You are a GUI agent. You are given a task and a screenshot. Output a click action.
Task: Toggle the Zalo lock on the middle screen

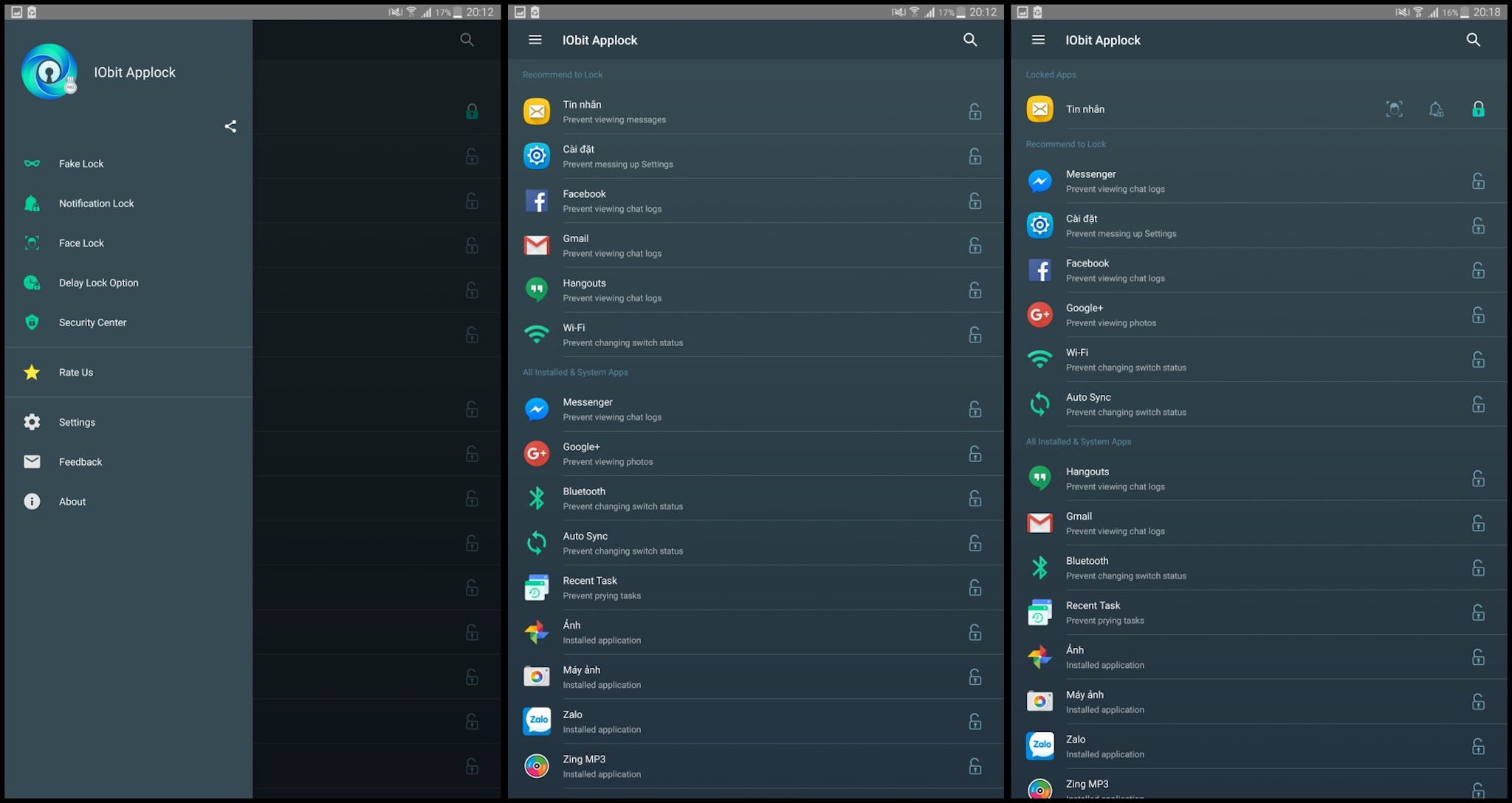(x=975, y=722)
